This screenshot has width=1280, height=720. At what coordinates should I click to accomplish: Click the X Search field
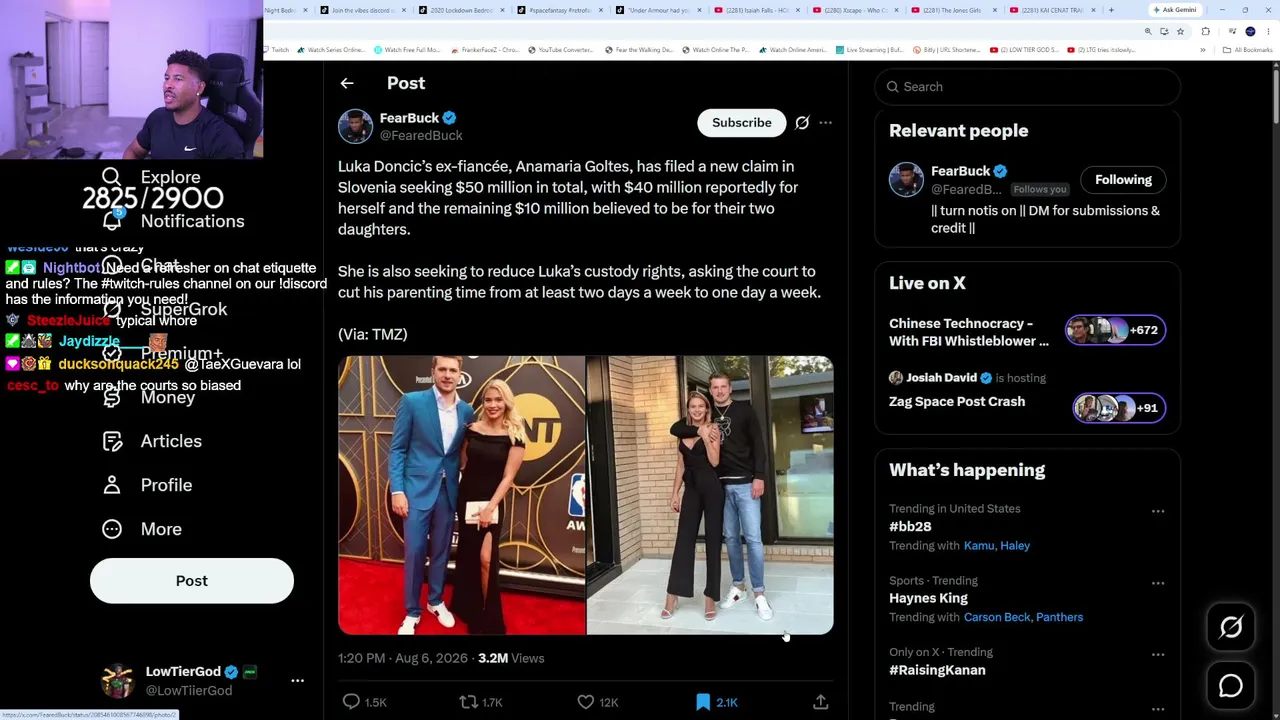(x=1027, y=87)
